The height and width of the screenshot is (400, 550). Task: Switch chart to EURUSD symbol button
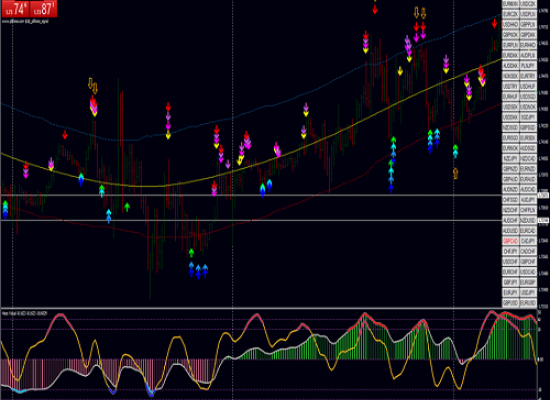(x=528, y=302)
